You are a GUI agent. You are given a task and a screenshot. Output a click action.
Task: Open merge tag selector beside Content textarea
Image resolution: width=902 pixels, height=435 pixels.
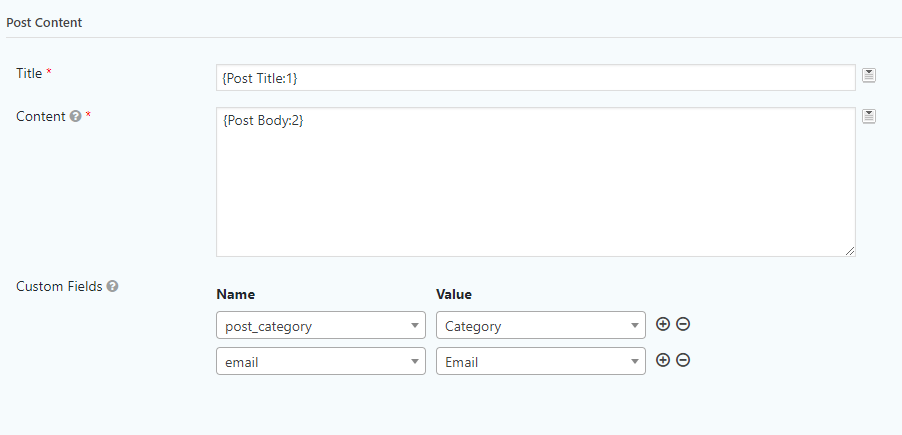(869, 116)
